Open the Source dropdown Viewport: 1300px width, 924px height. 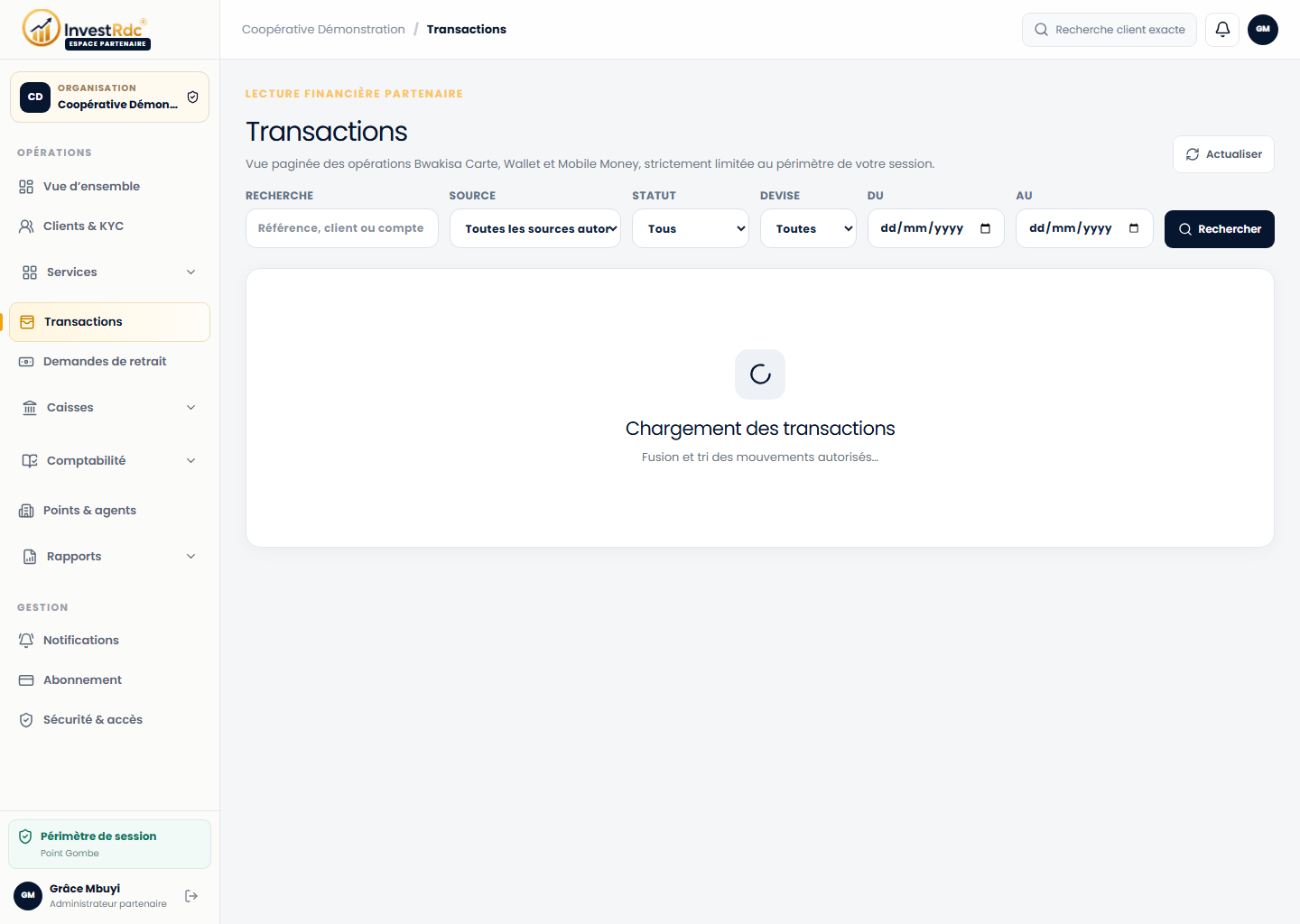point(535,228)
